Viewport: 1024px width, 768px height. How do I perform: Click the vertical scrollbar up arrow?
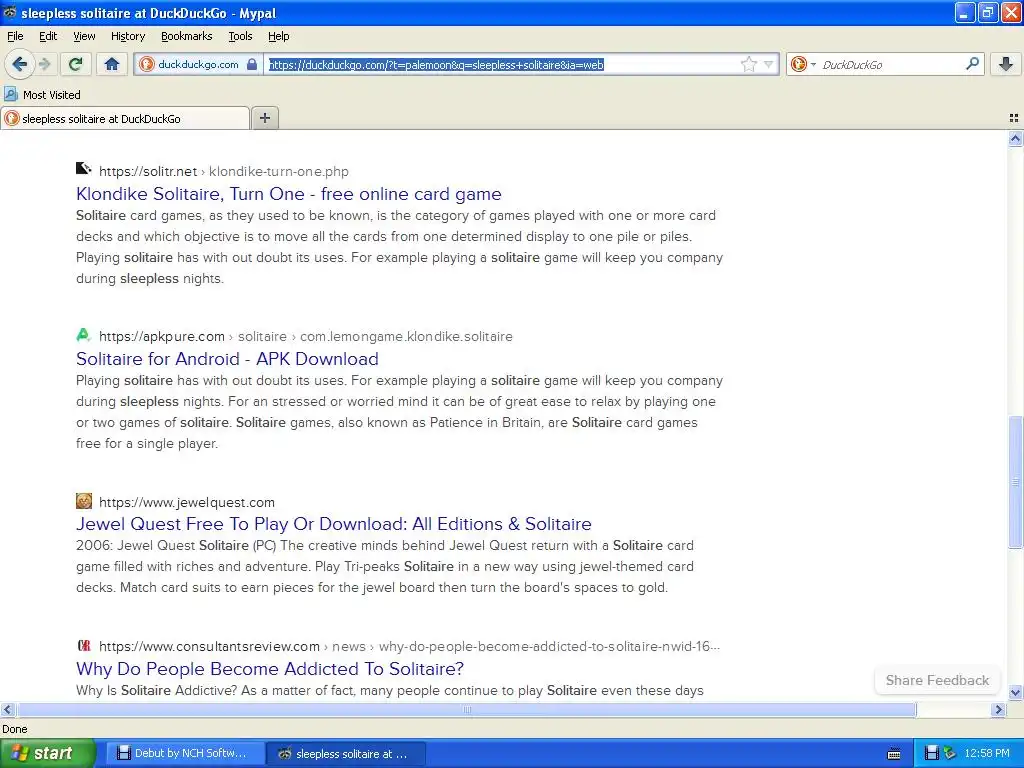(x=1015, y=138)
